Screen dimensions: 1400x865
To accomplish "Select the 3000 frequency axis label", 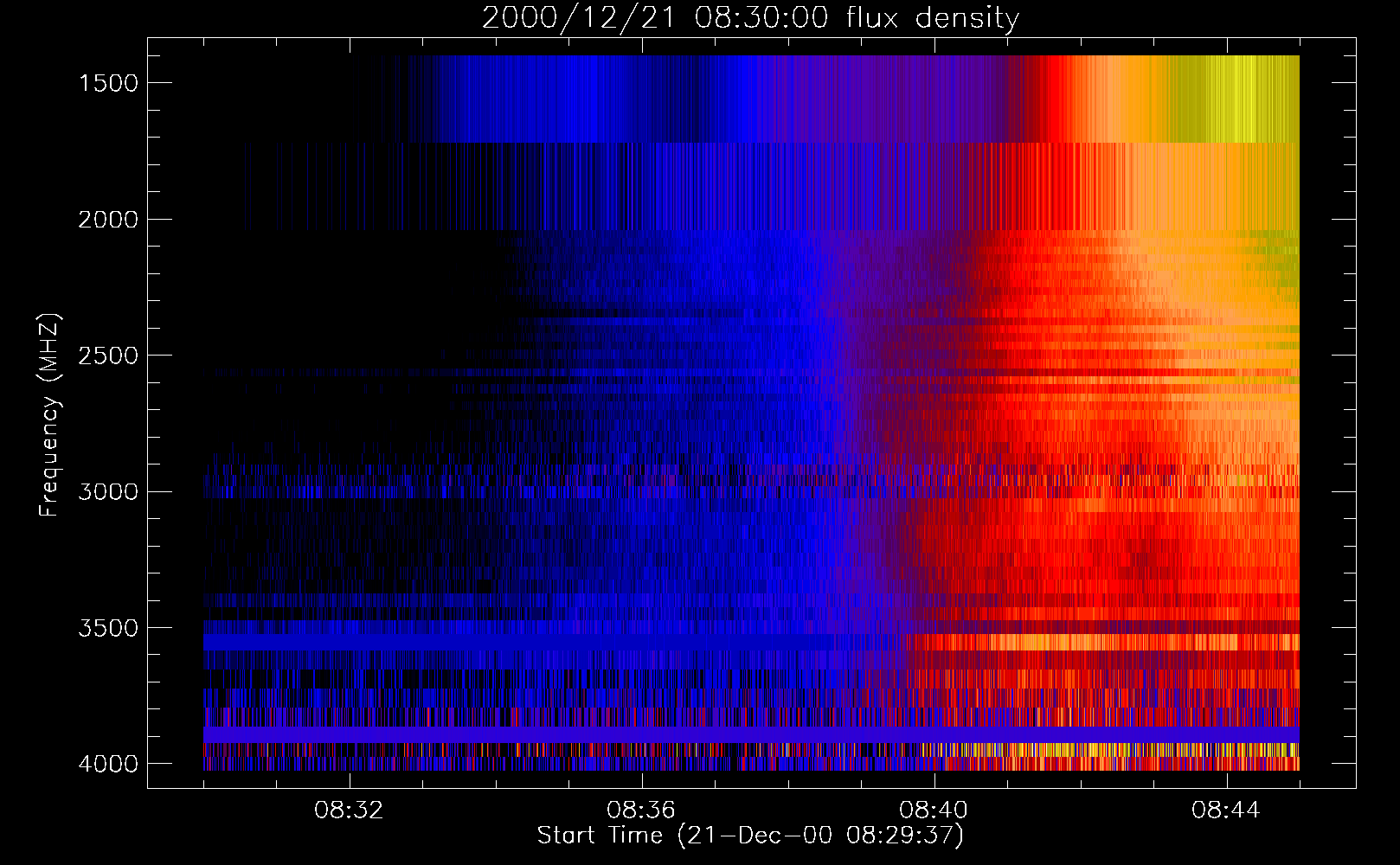I will point(108,492).
